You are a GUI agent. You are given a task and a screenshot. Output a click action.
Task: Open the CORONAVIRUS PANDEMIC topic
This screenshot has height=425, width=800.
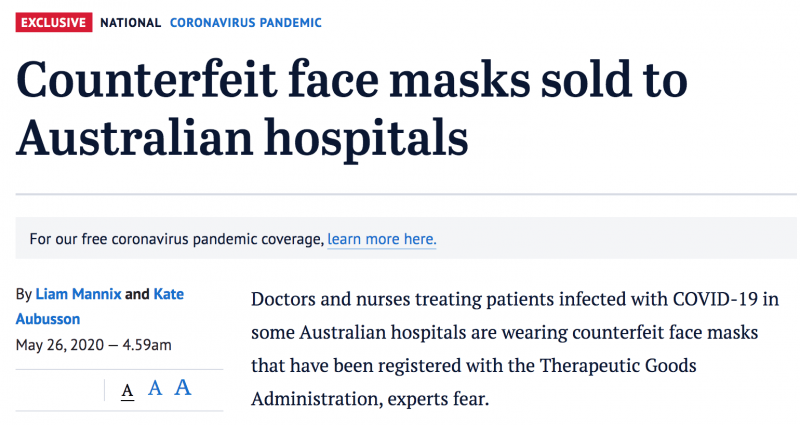click(x=246, y=23)
